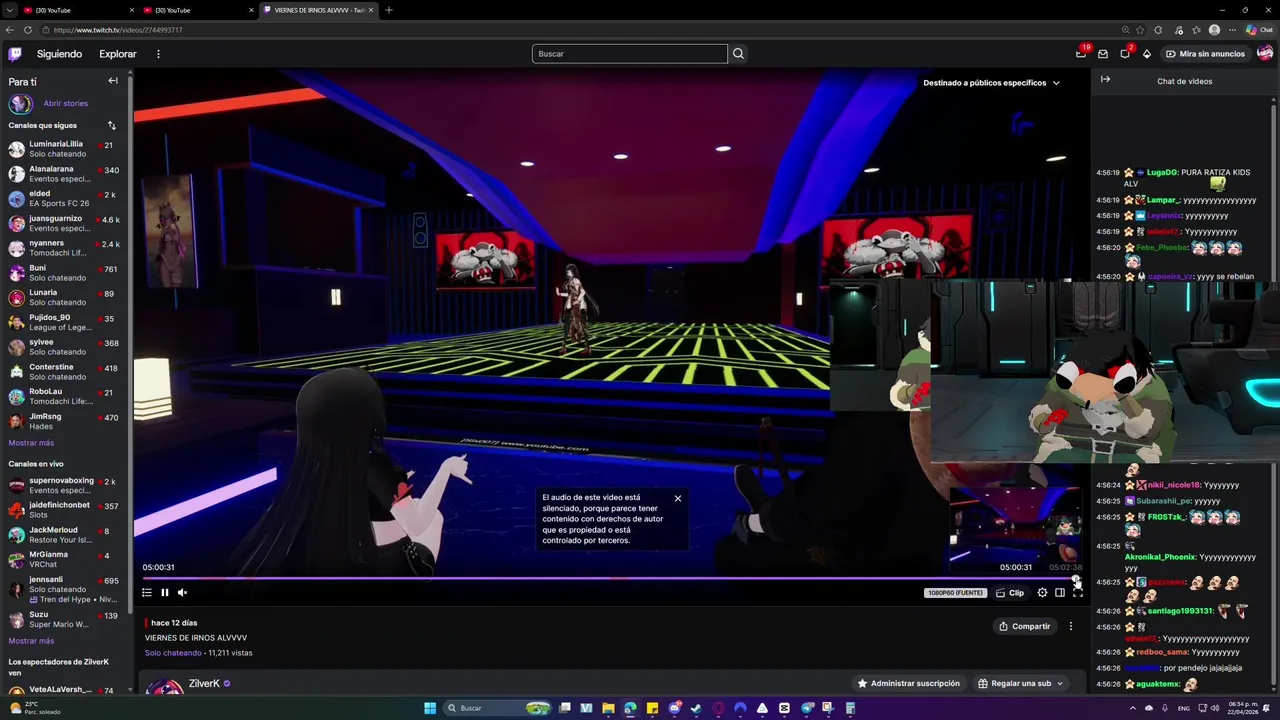Click the seek preview thumbnail
The width and height of the screenshot is (1280, 720).
(1015, 524)
